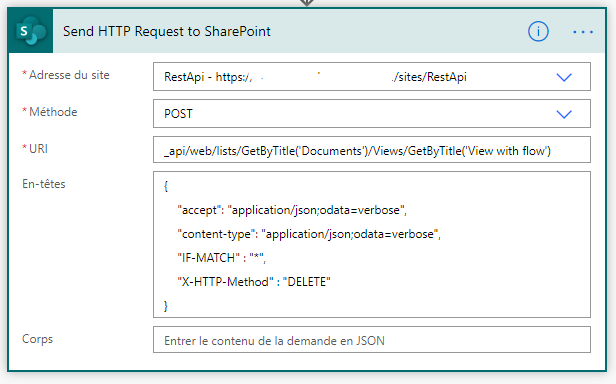Click the opening brace in the headers

166,186
